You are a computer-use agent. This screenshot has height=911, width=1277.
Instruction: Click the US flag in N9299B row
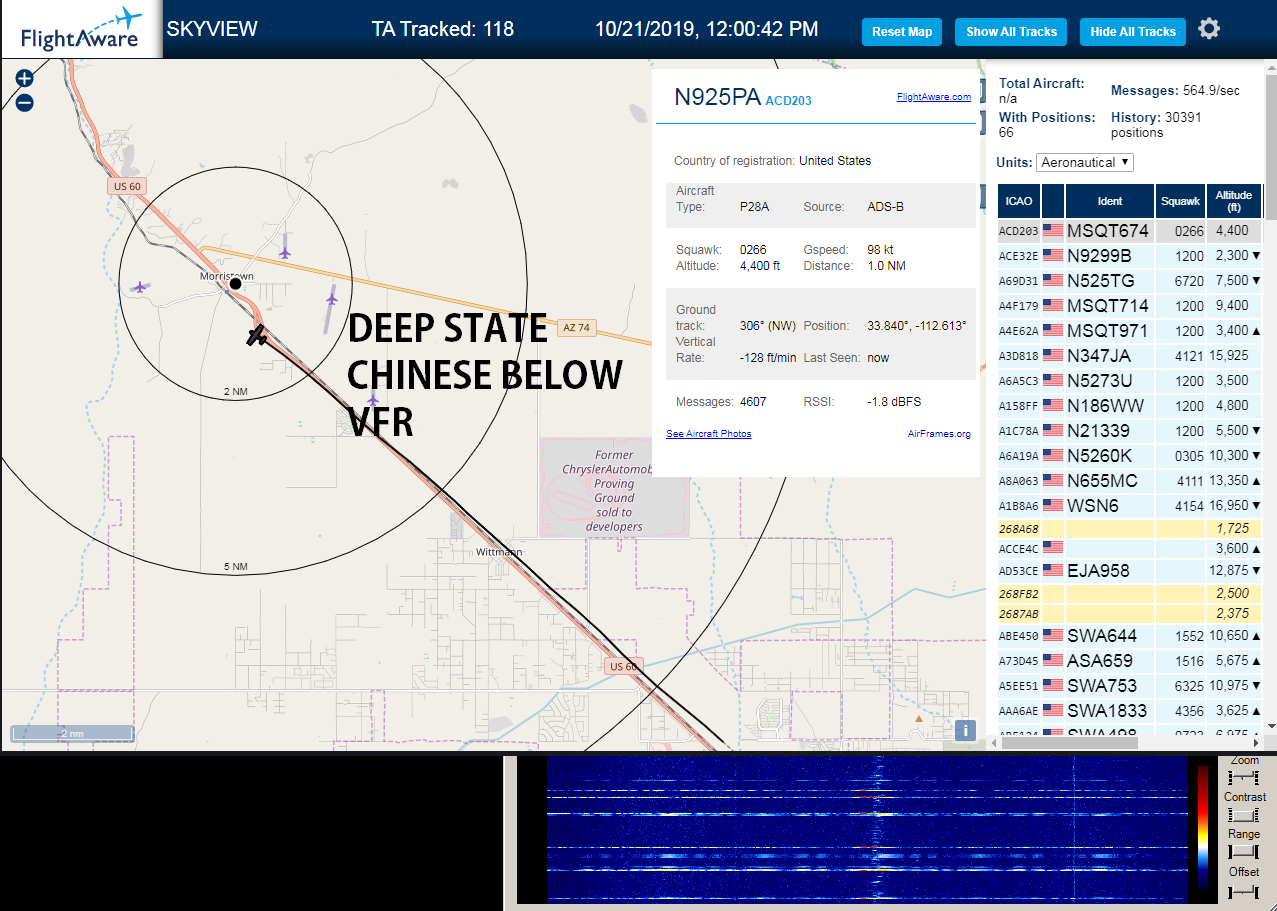tap(1052, 256)
